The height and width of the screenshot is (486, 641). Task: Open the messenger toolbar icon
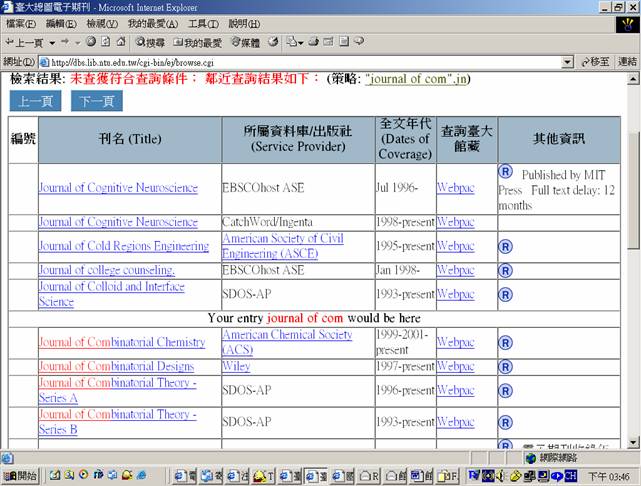(359, 41)
